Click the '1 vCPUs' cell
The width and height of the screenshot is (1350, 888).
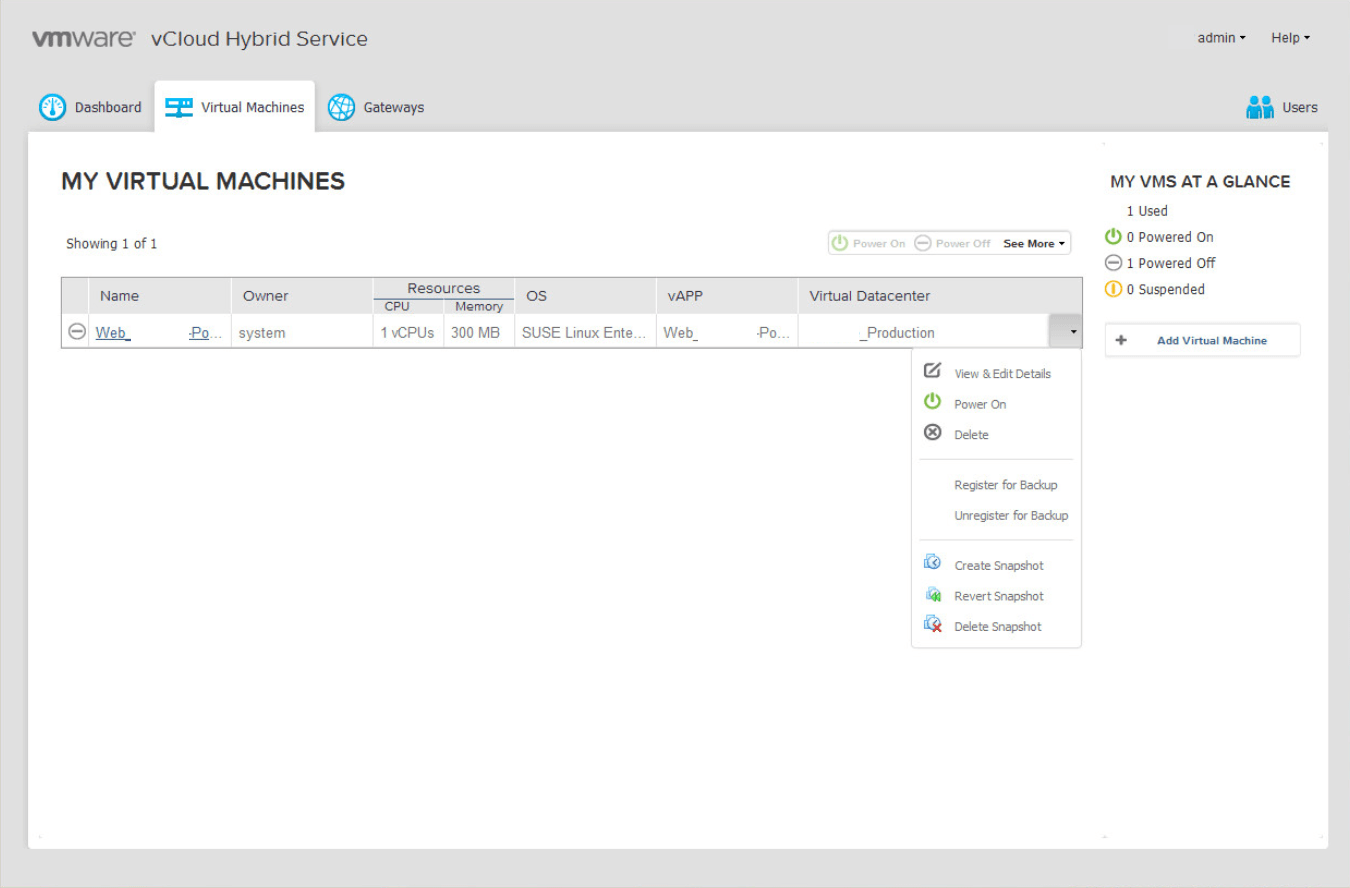point(408,332)
